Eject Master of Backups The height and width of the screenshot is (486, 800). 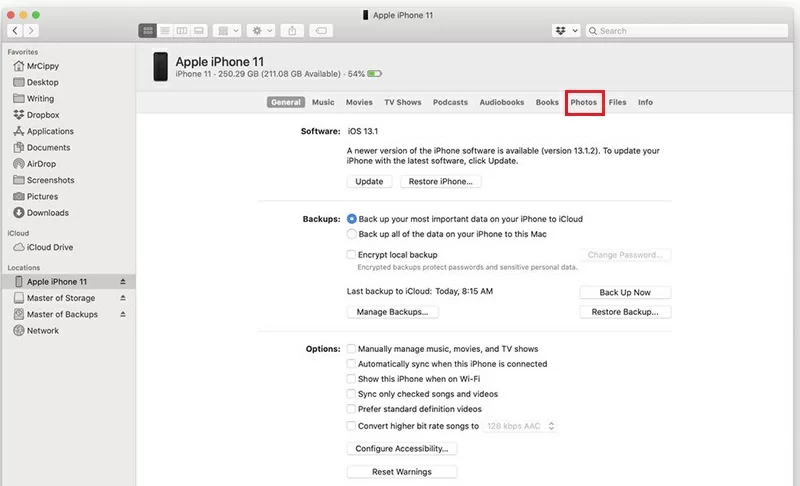pyautogui.click(x=123, y=314)
